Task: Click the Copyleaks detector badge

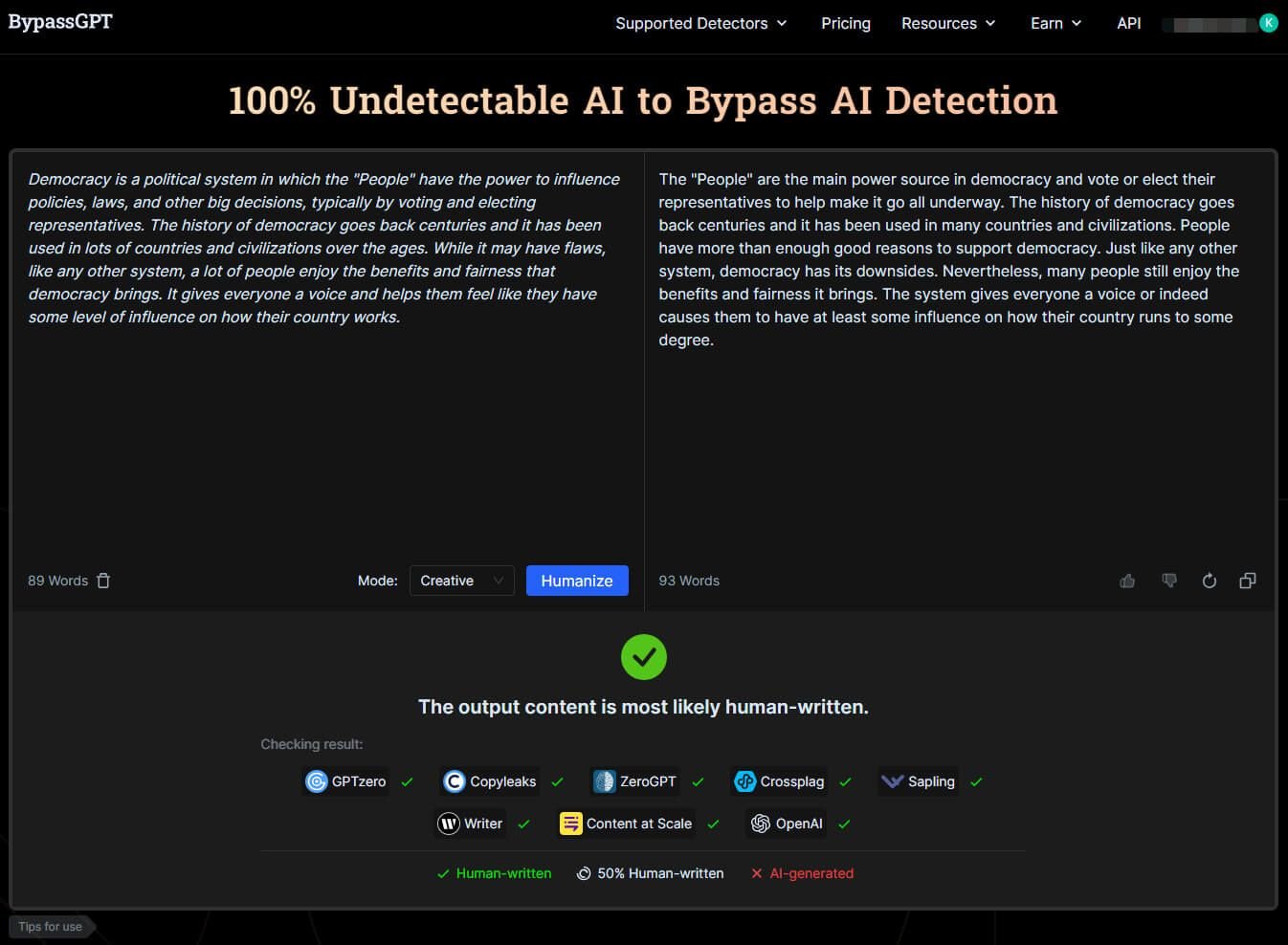Action: pos(490,781)
